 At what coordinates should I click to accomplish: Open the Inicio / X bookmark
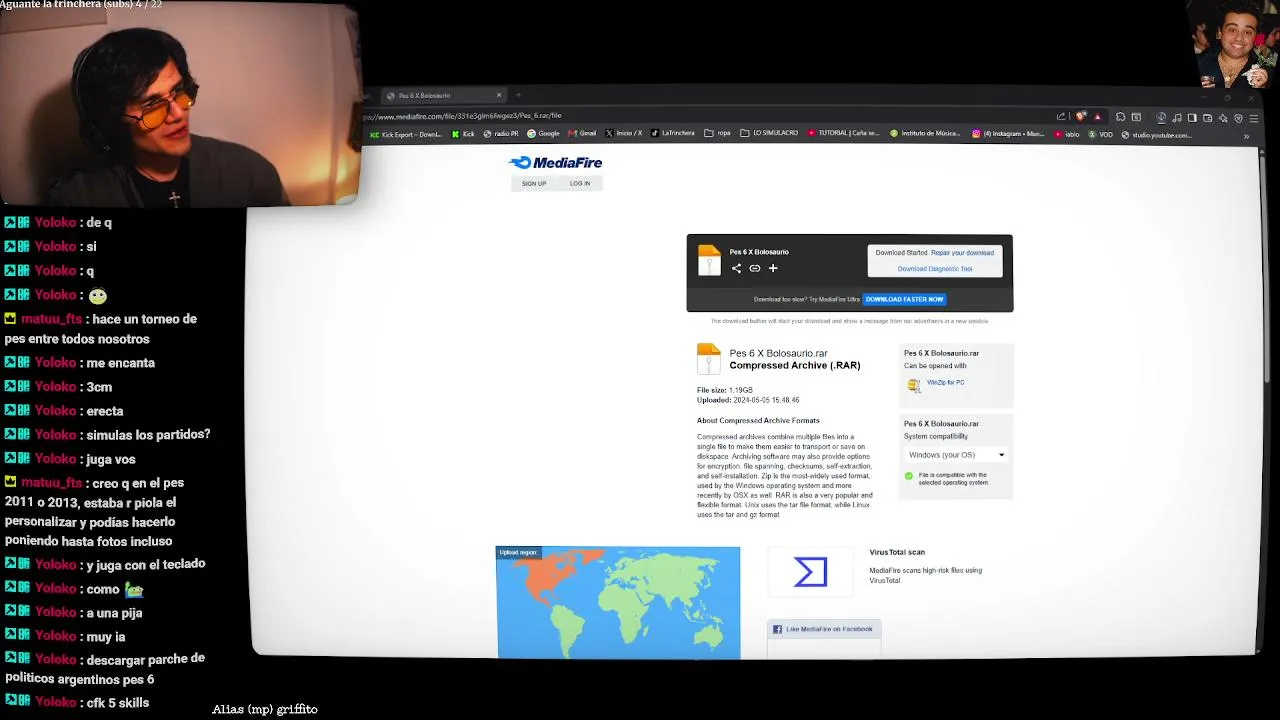pyautogui.click(x=623, y=134)
